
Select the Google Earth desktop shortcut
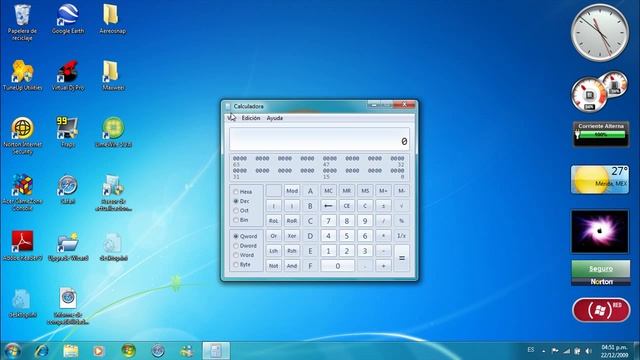68,19
